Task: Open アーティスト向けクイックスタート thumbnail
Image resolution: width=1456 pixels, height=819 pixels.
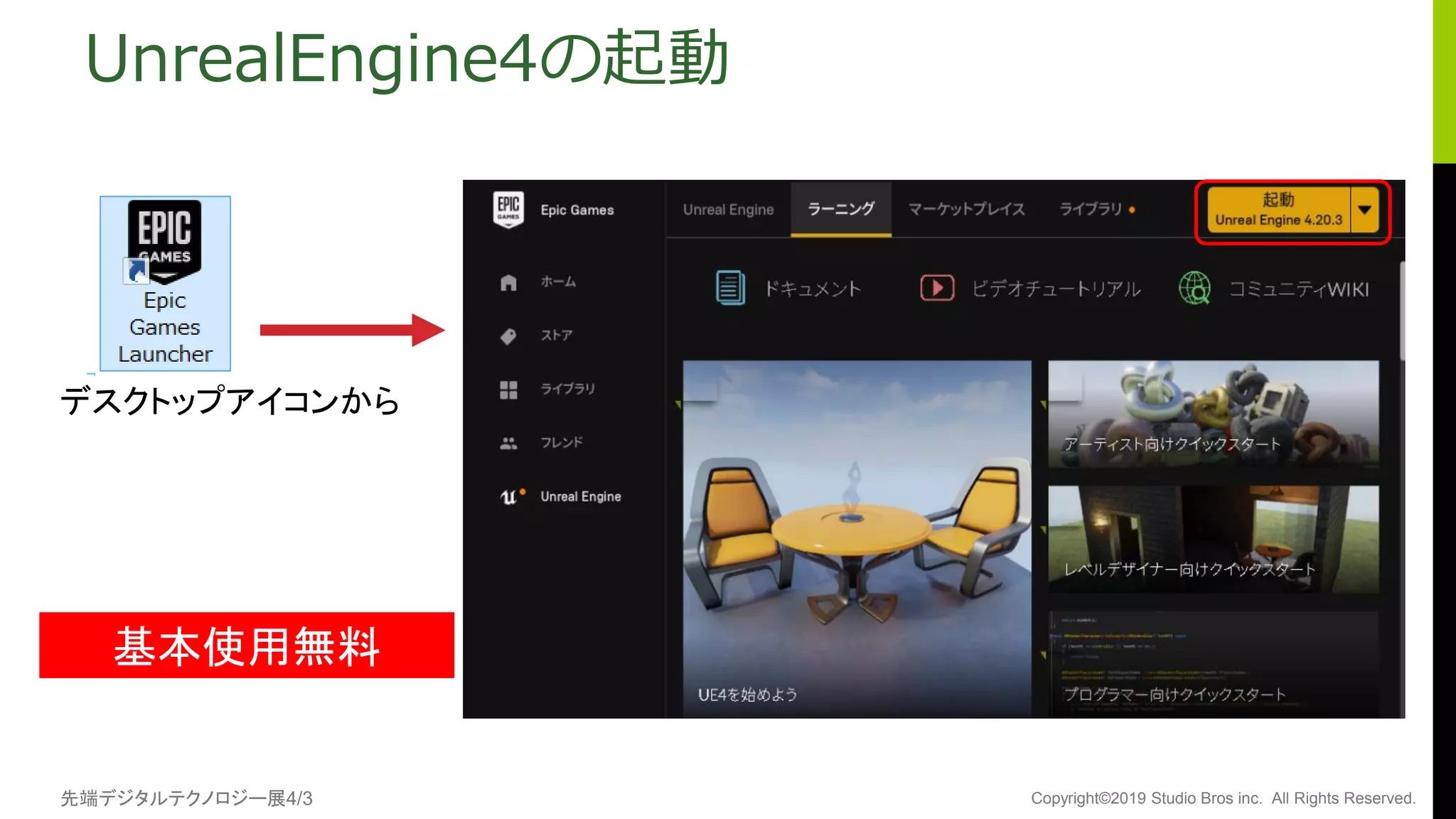Action: click(1214, 414)
